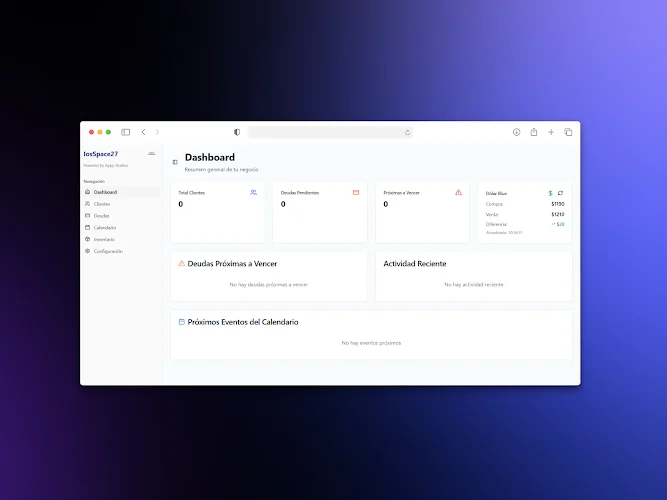Open Calendario in the sidebar navigation
The image size is (667, 500).
[x=122, y=228]
